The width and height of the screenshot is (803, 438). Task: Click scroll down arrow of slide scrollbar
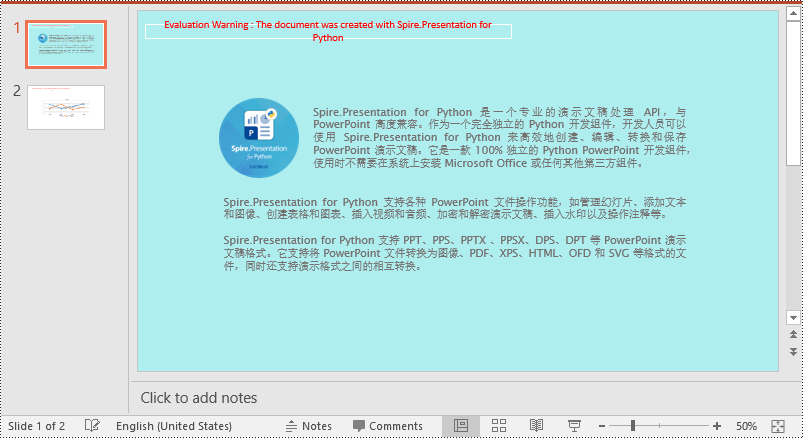click(x=793, y=318)
